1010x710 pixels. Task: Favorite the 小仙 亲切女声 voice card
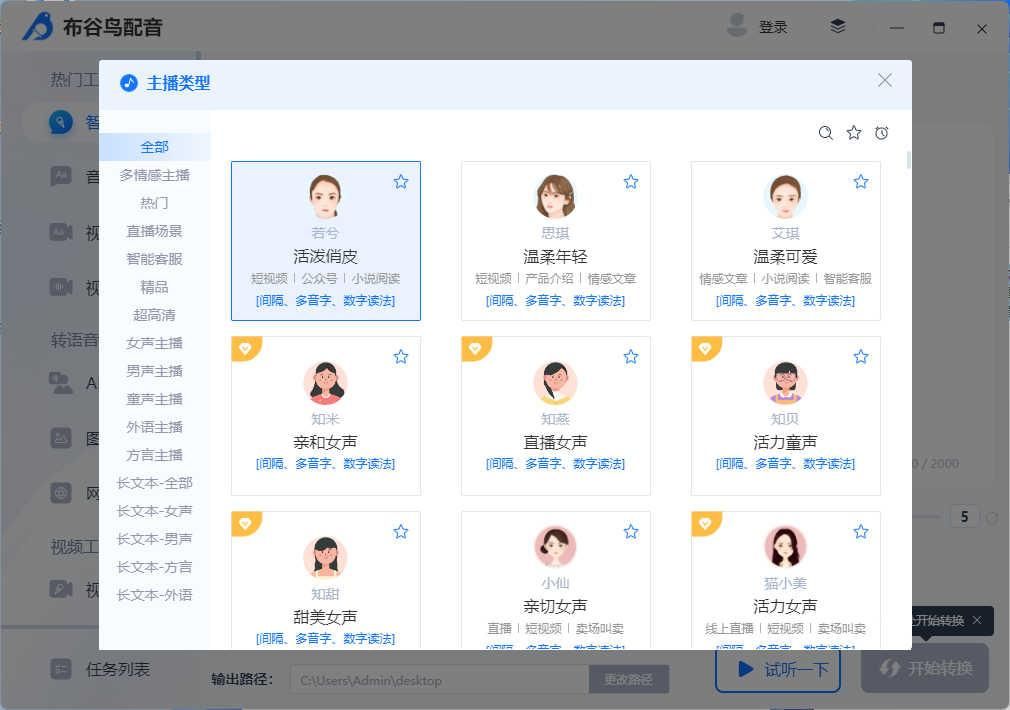pos(631,532)
